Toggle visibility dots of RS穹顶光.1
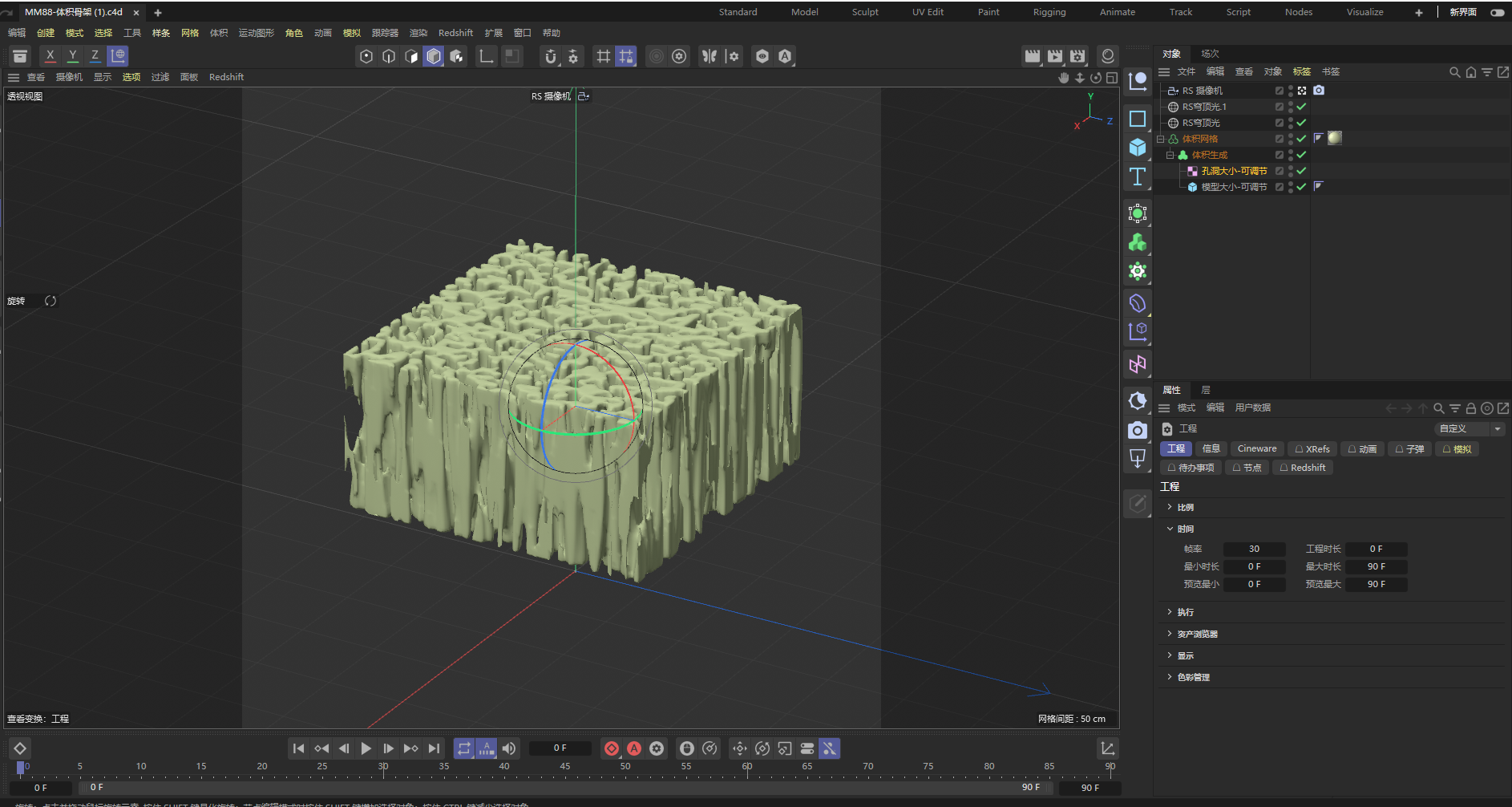The height and width of the screenshot is (807, 1512). point(1290,107)
